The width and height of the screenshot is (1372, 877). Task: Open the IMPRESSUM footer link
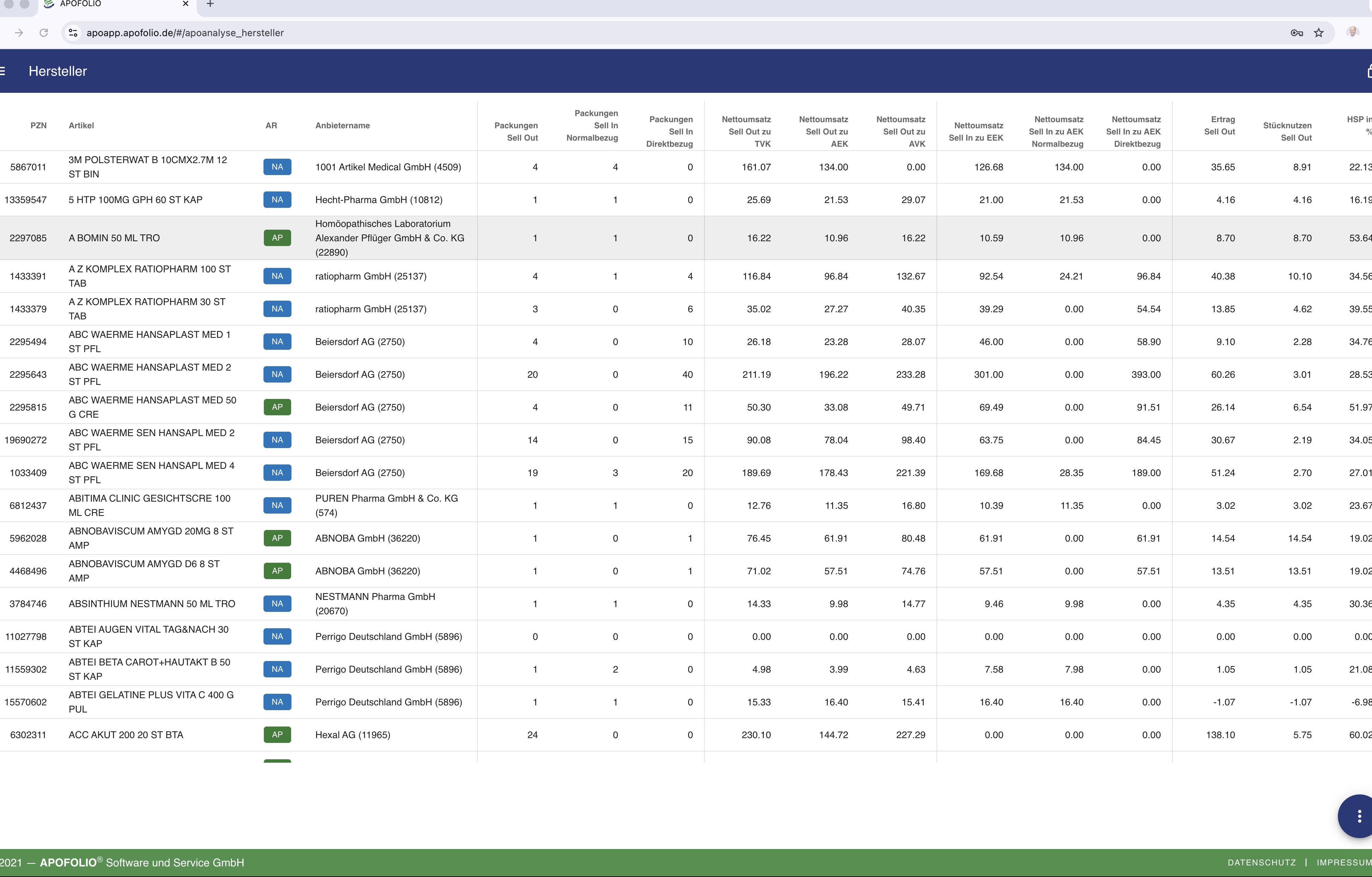click(x=1344, y=863)
